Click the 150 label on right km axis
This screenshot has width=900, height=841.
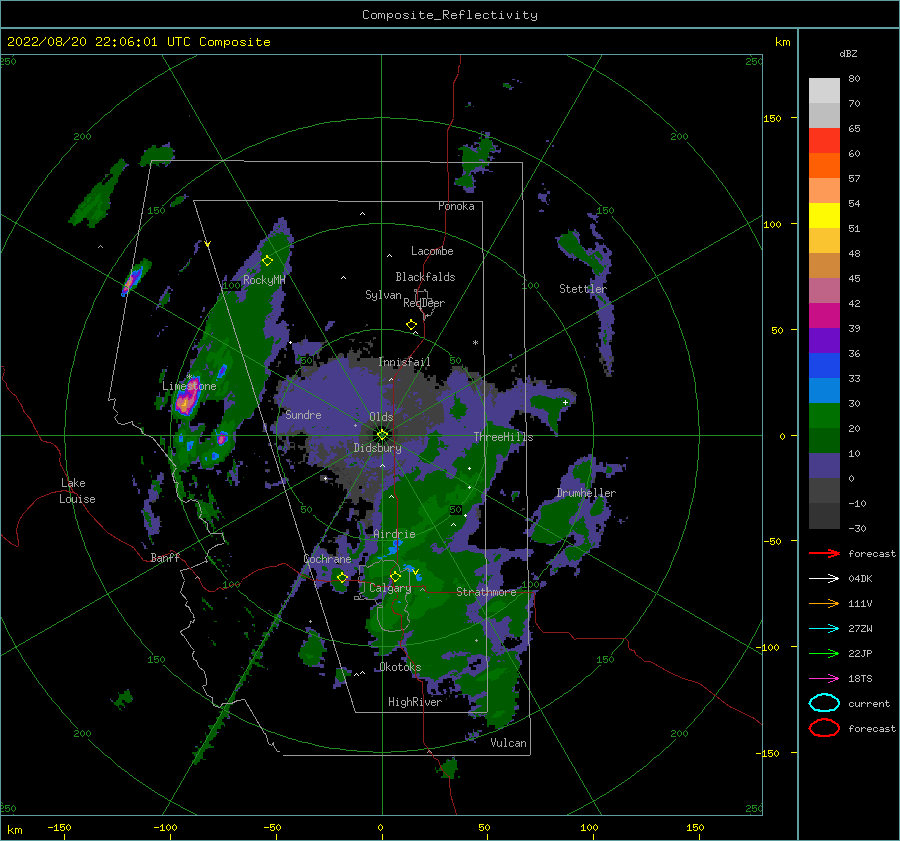pos(772,118)
